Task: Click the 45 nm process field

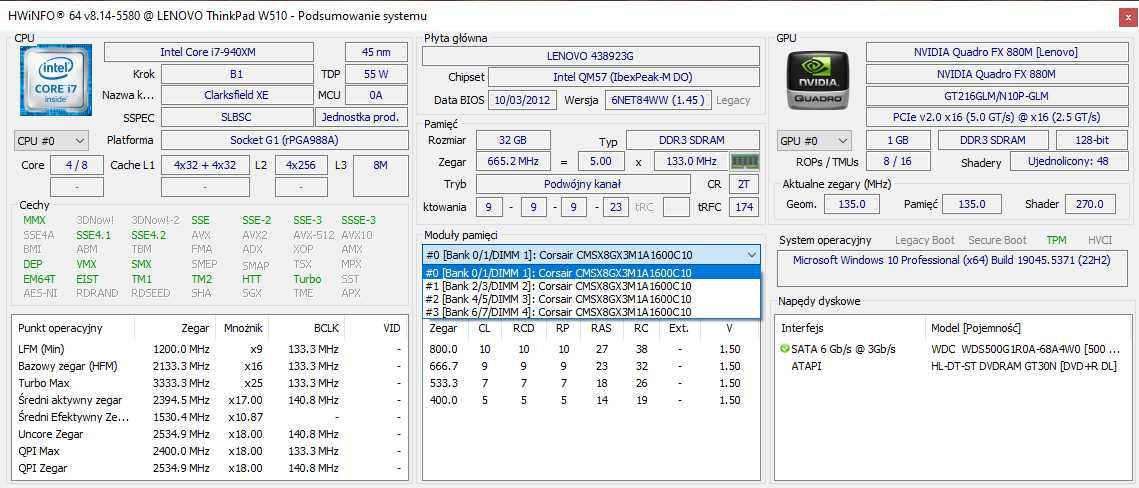Action: click(376, 52)
